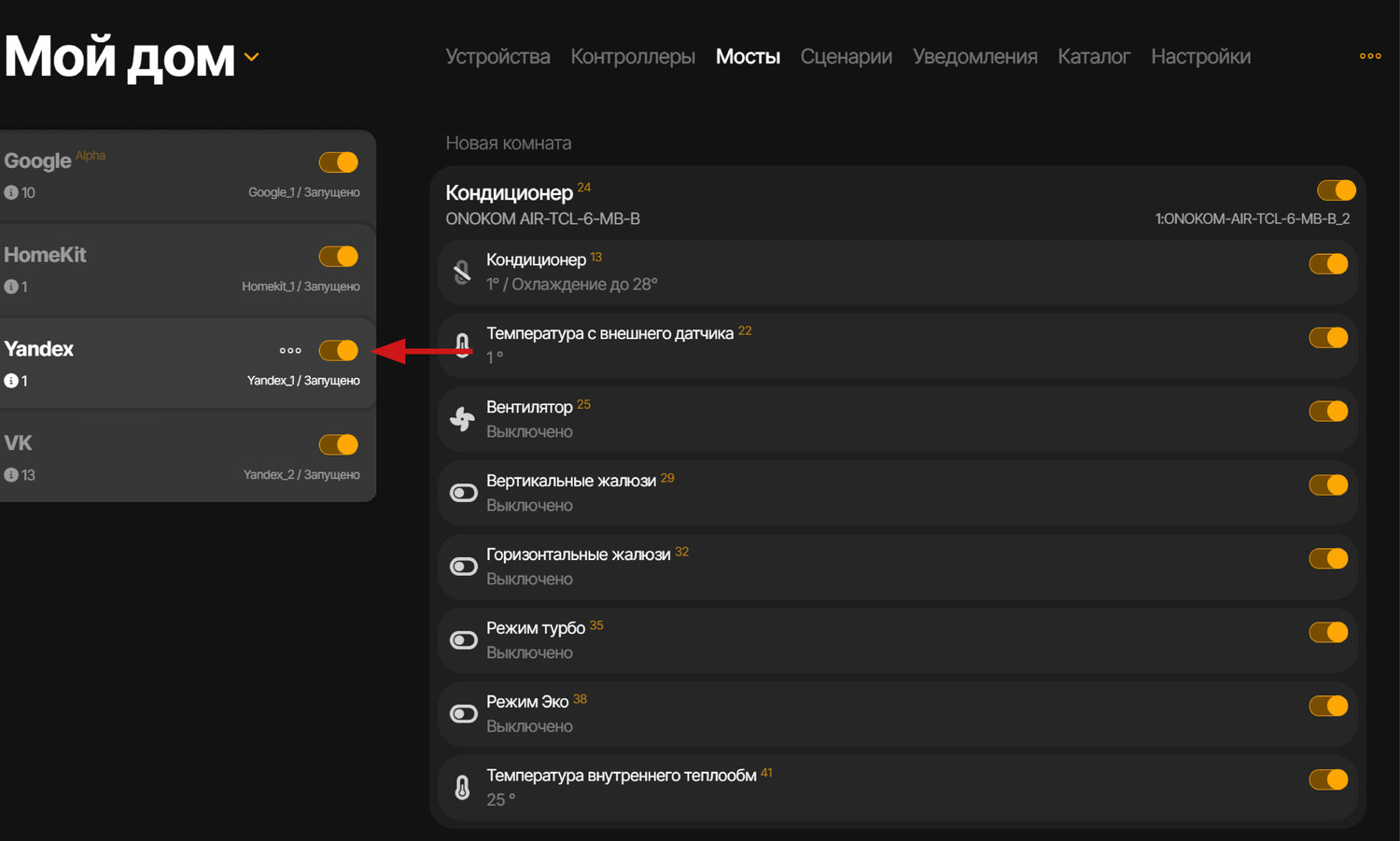Click the Режим турбо service name
The height and width of the screenshot is (841, 1400).
(536, 628)
